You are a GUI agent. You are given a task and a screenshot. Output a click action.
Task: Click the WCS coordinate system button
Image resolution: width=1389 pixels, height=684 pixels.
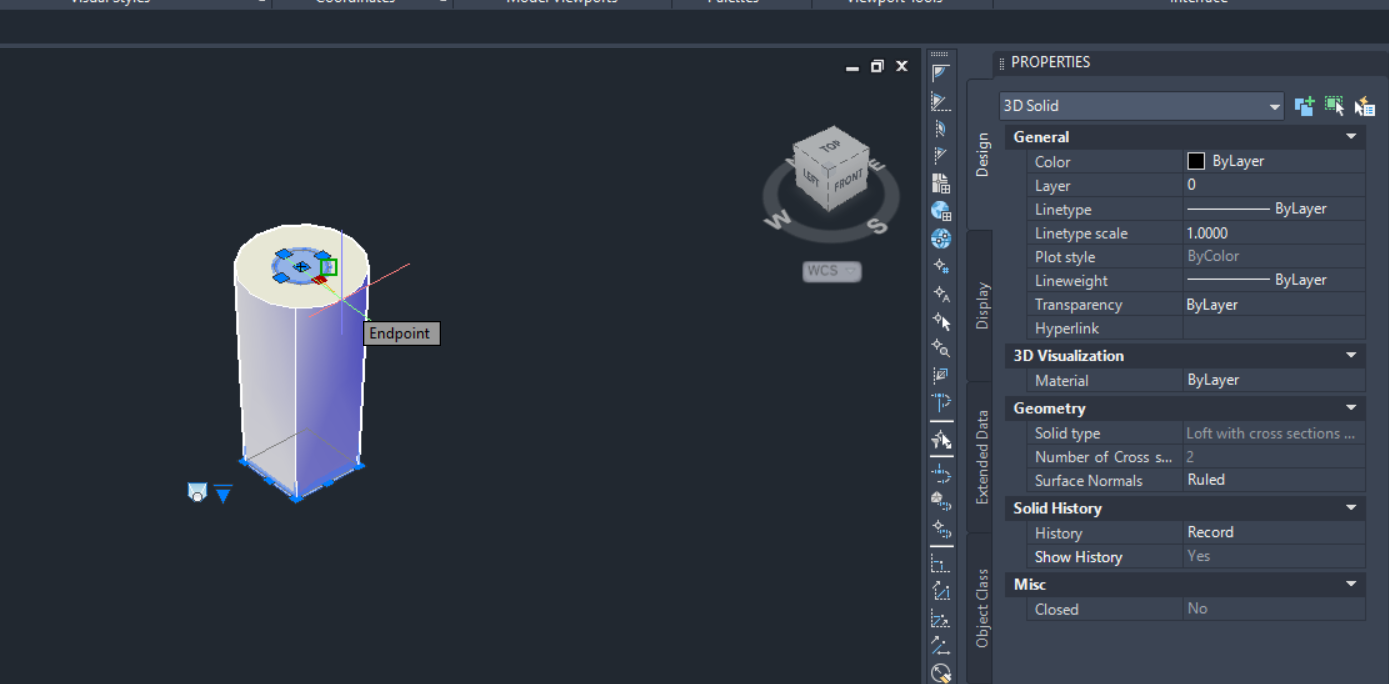(x=831, y=270)
